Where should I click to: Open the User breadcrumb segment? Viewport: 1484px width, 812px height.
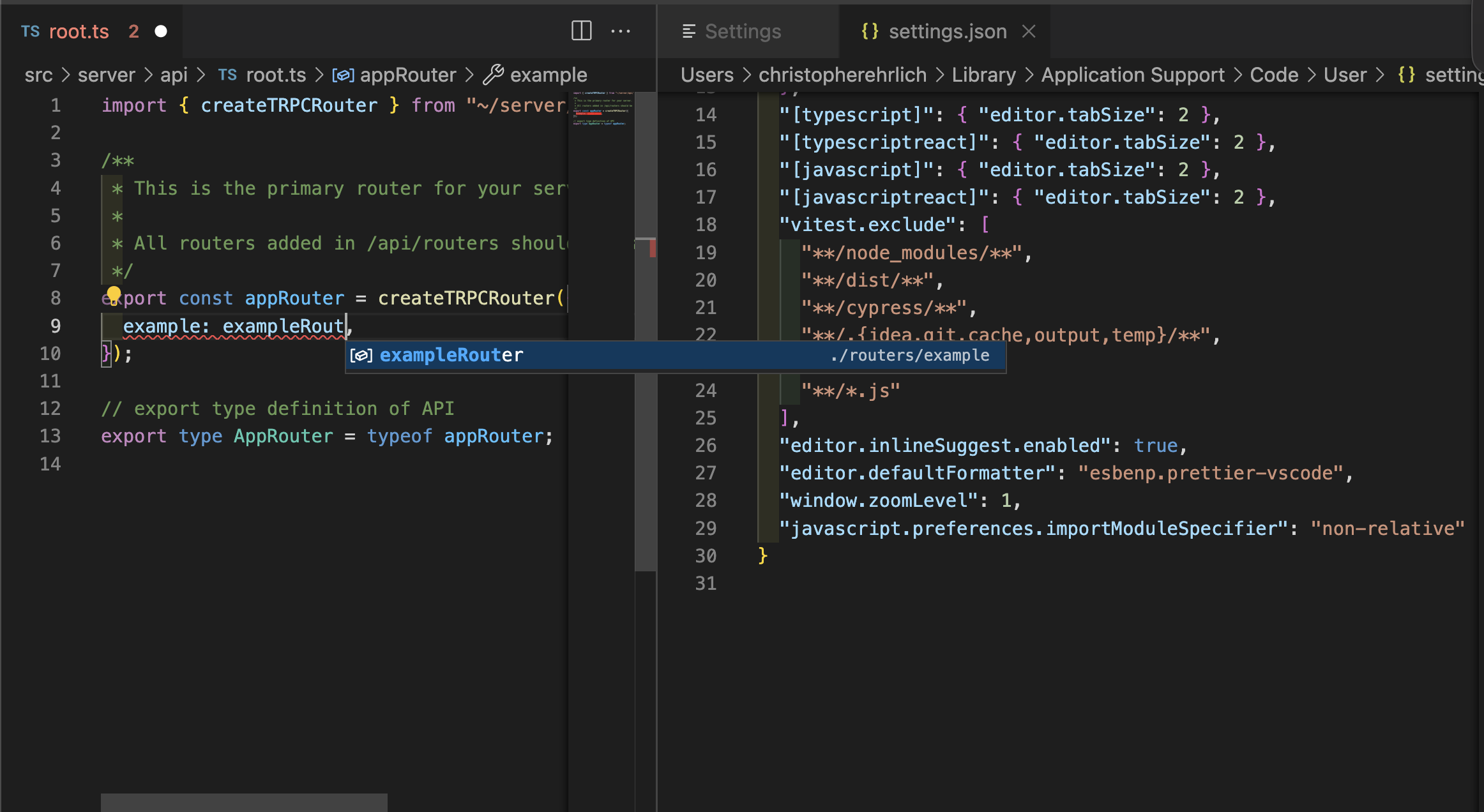[1345, 75]
